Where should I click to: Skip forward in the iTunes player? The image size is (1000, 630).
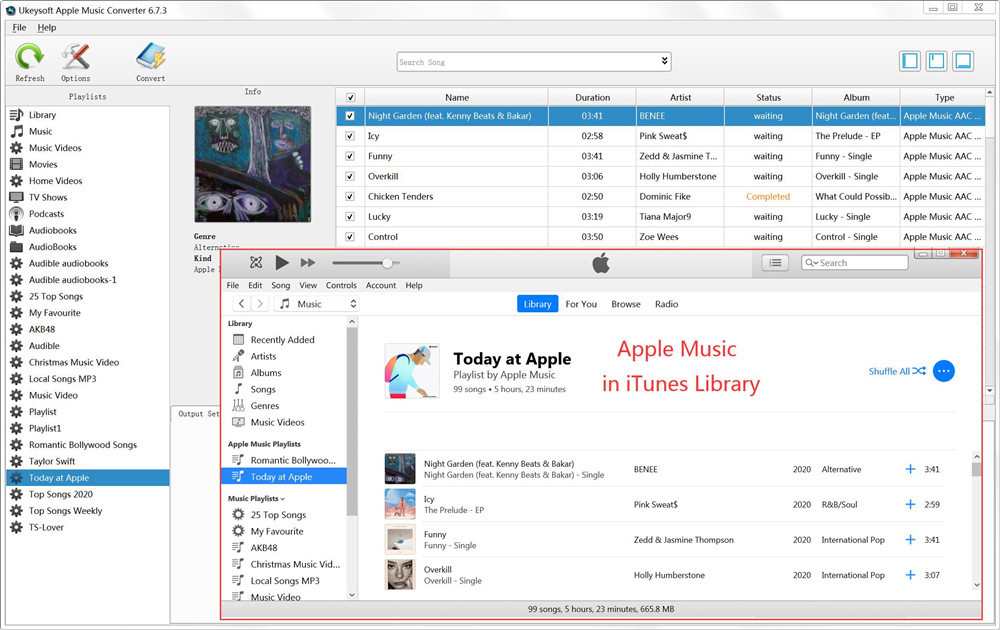tap(308, 263)
